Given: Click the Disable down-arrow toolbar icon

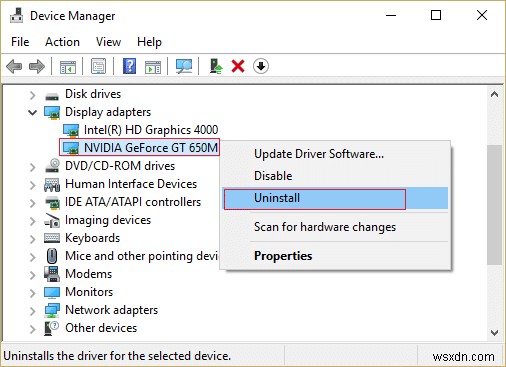Looking at the screenshot, I should coord(261,66).
